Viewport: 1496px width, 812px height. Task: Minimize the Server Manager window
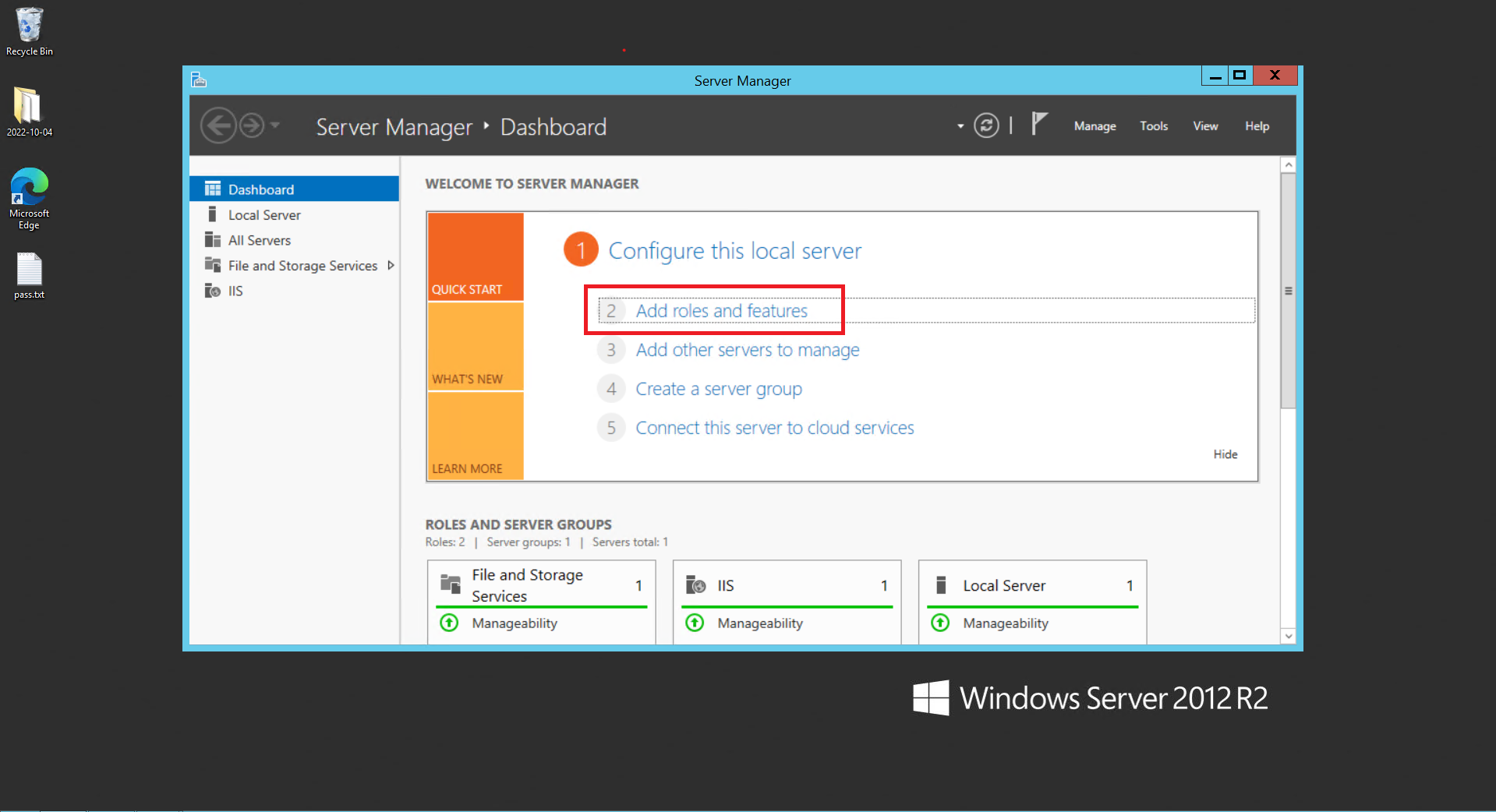click(1215, 76)
